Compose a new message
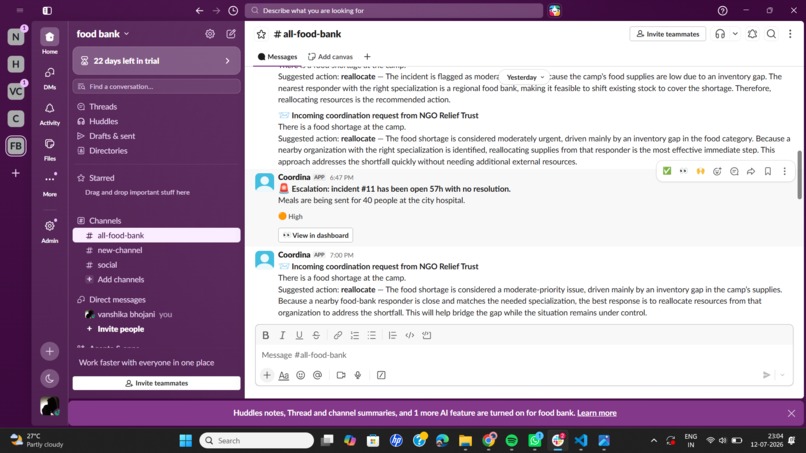The width and height of the screenshot is (806, 453). (x=231, y=34)
